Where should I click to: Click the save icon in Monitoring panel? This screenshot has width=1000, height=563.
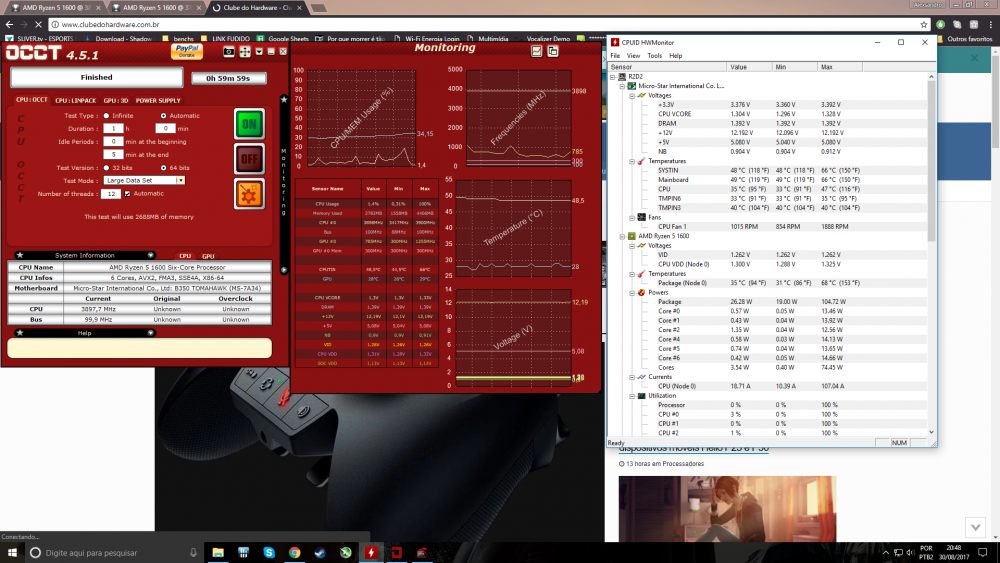pos(536,50)
